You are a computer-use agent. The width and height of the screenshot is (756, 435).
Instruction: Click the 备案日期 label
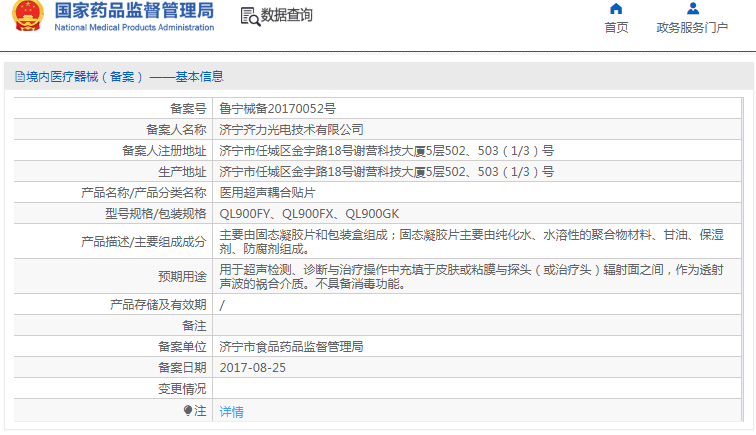182,368
